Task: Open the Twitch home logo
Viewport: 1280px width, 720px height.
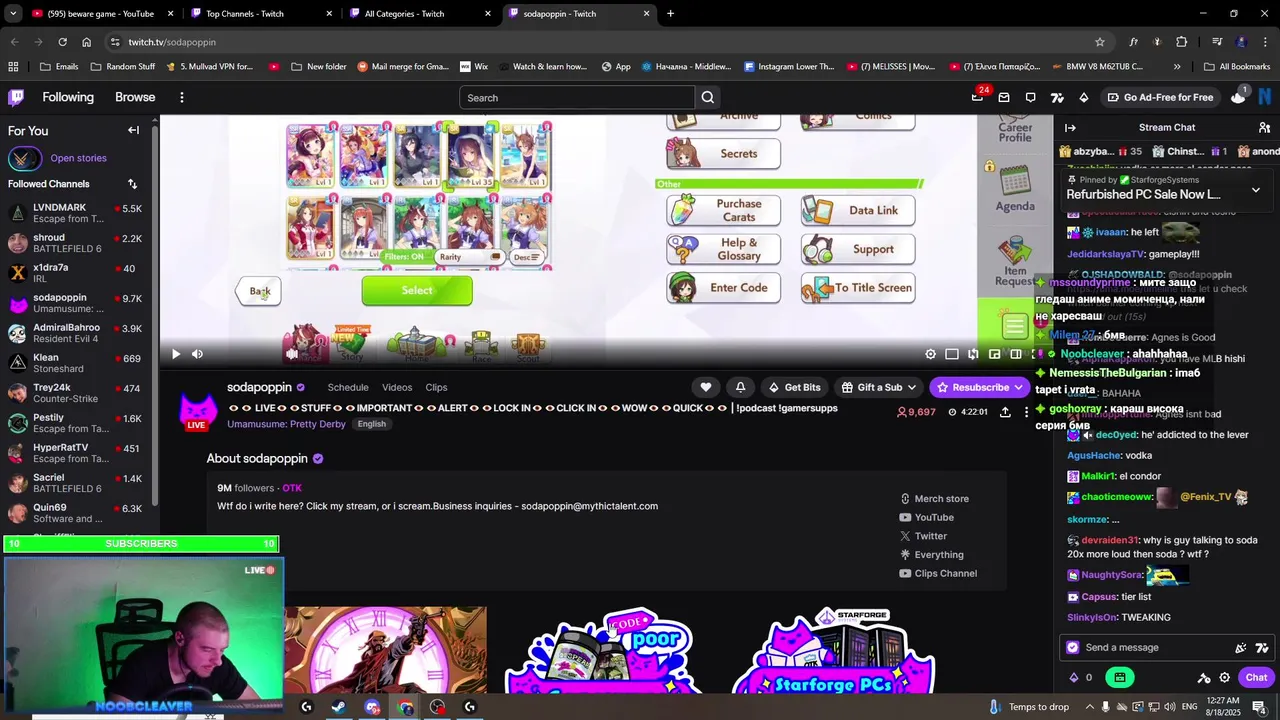Action: pyautogui.click(x=16, y=97)
